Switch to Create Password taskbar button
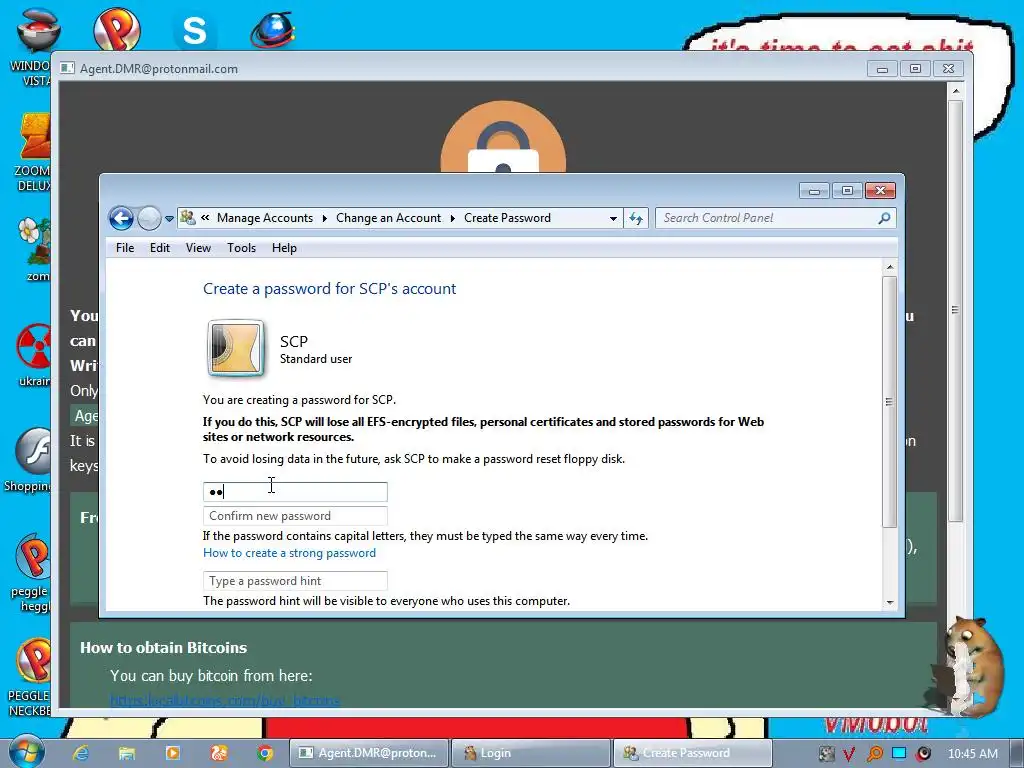 (x=692, y=753)
